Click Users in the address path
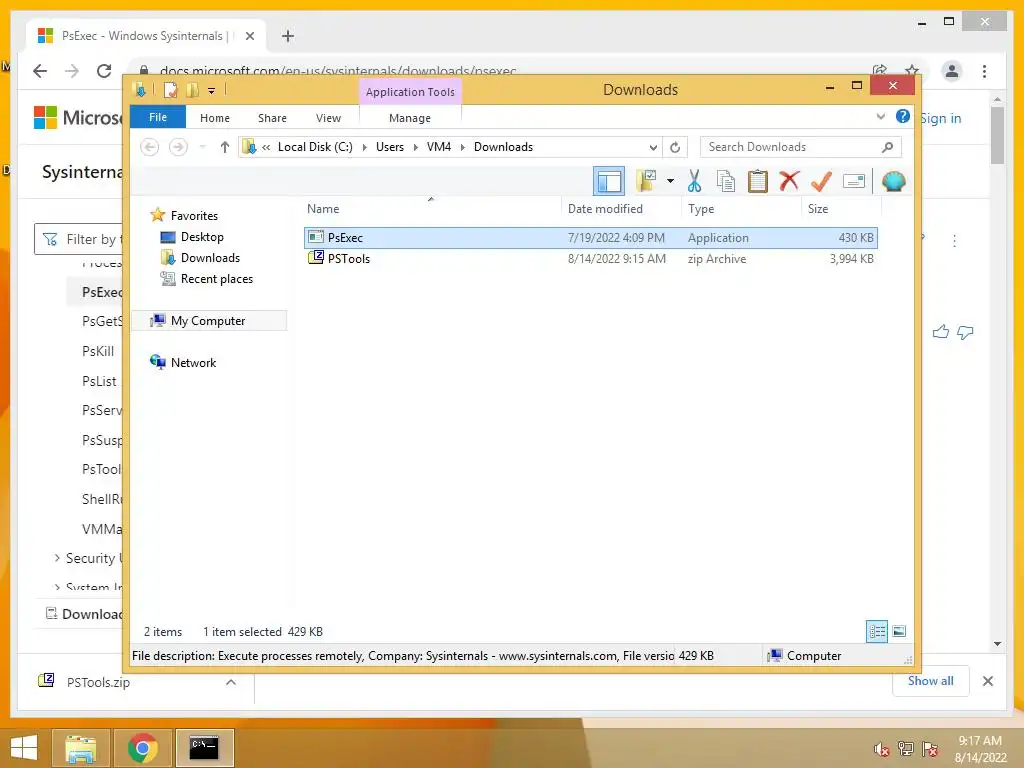This screenshot has width=1024, height=768. tap(390, 147)
